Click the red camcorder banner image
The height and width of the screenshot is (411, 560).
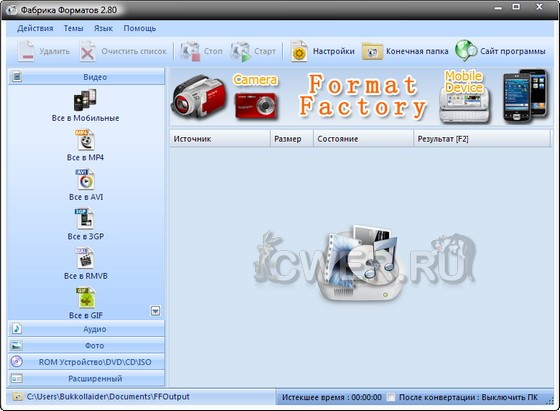(x=199, y=97)
